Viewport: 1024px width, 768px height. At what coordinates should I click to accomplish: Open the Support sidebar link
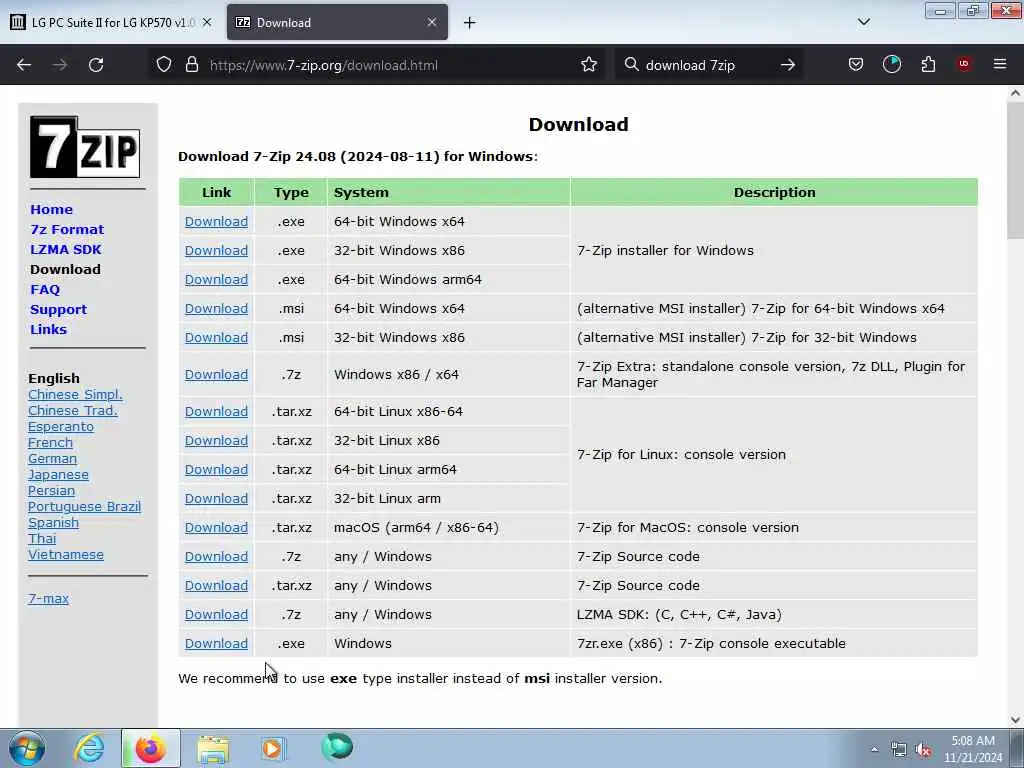pos(59,310)
